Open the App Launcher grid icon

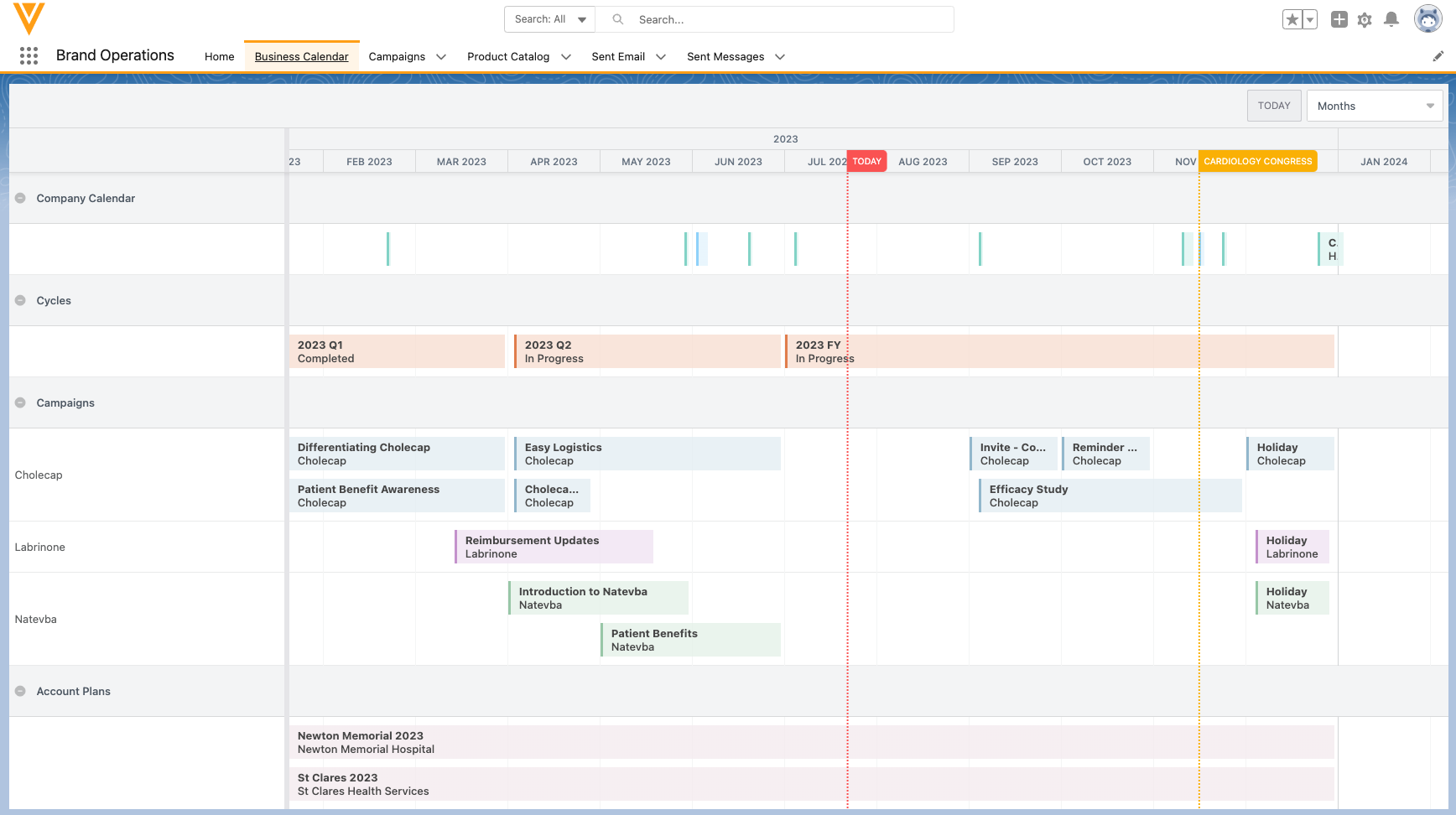[x=29, y=56]
